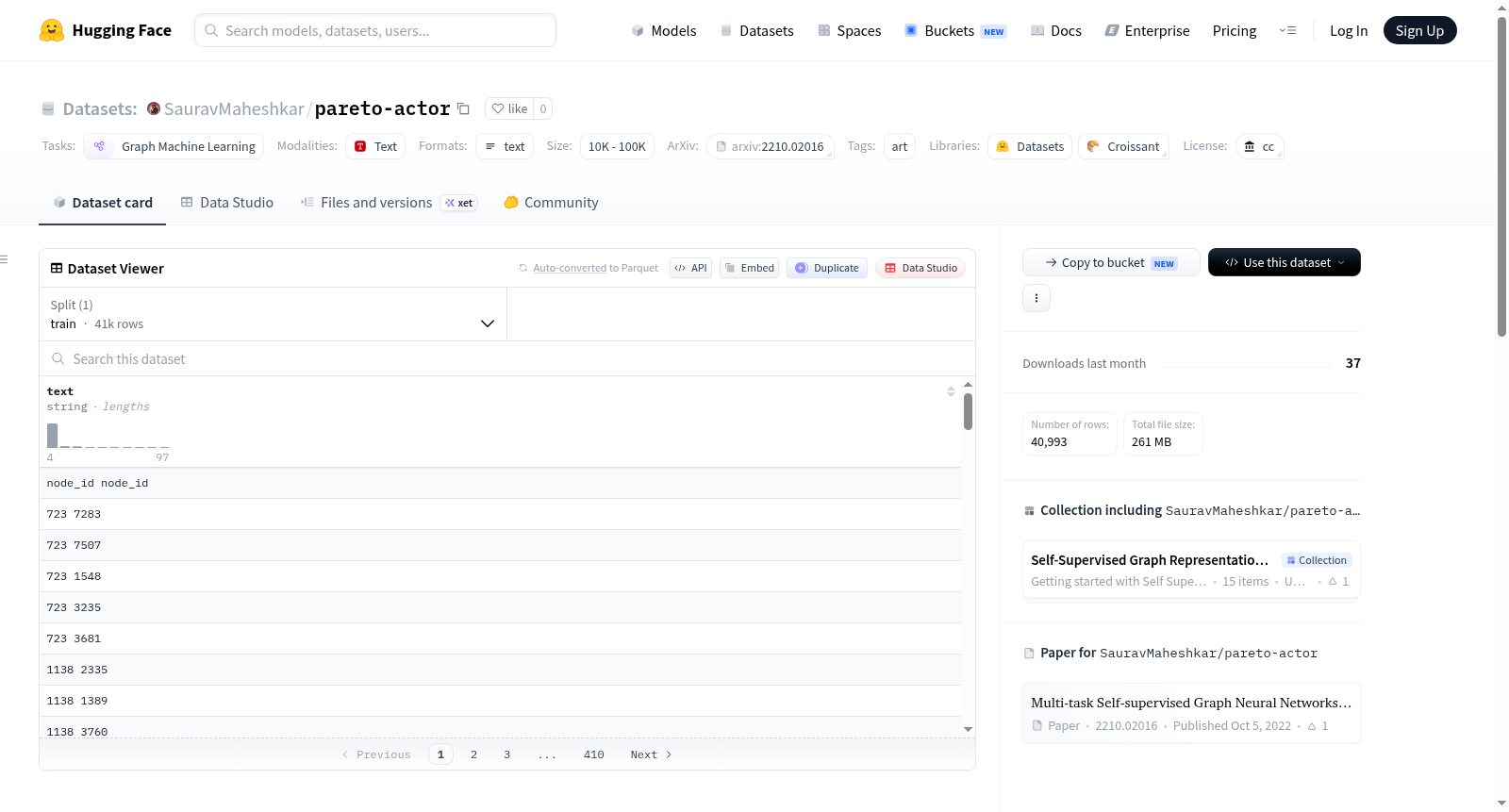Click Next page in pagination
1509x812 pixels.
coord(651,754)
